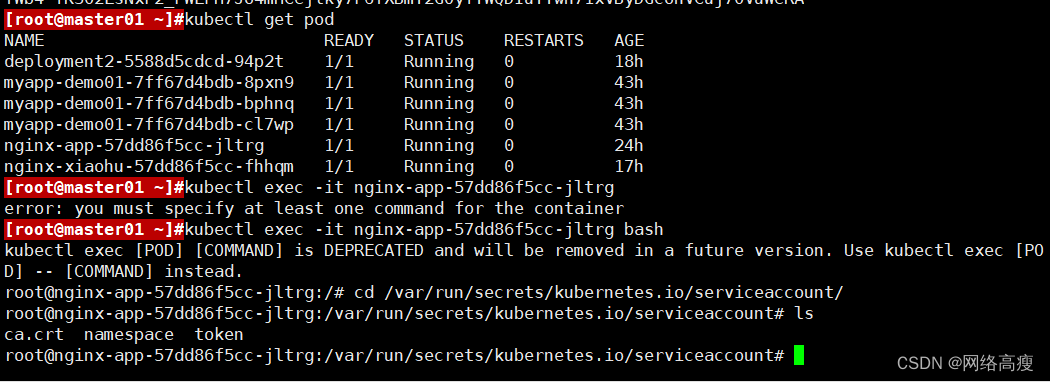The width and height of the screenshot is (1050, 382).
Task: Click the myapp-demo01-7ff67d4bdb-8pxn9 pod name
Action: [x=149, y=82]
